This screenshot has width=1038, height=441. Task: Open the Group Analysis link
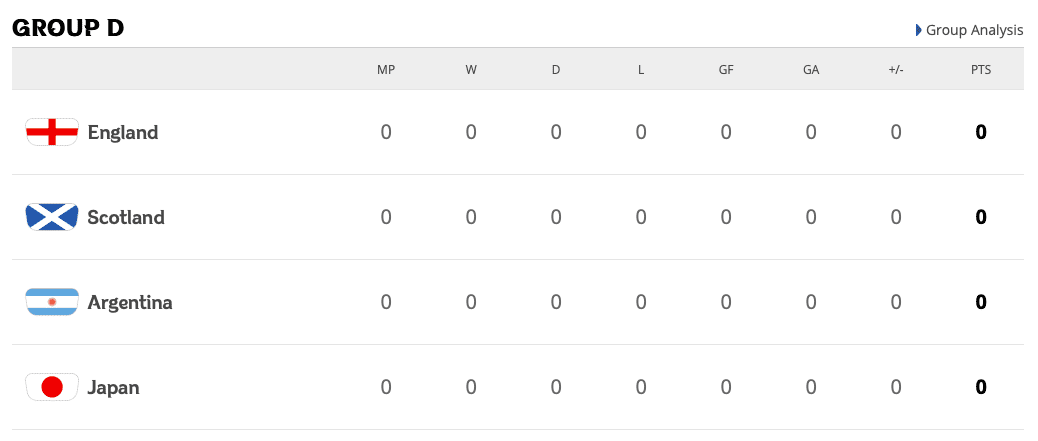974,30
